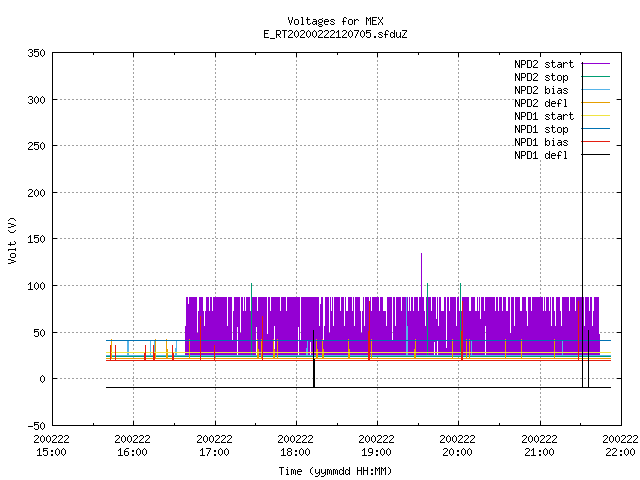Viewport: 640px width, 480px height.
Task: Click the 'NPD1 defl' legend label
Action: click(x=541, y=155)
